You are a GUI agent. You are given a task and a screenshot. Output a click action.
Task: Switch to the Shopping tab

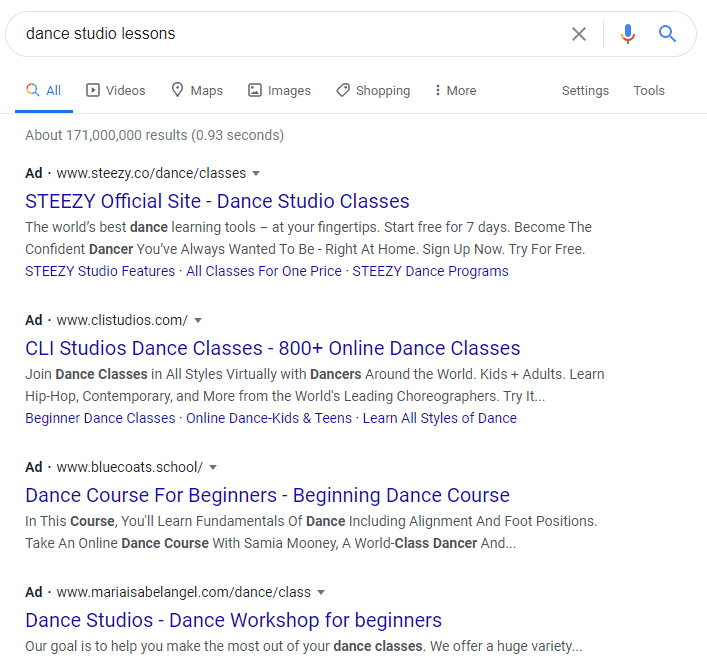click(373, 91)
